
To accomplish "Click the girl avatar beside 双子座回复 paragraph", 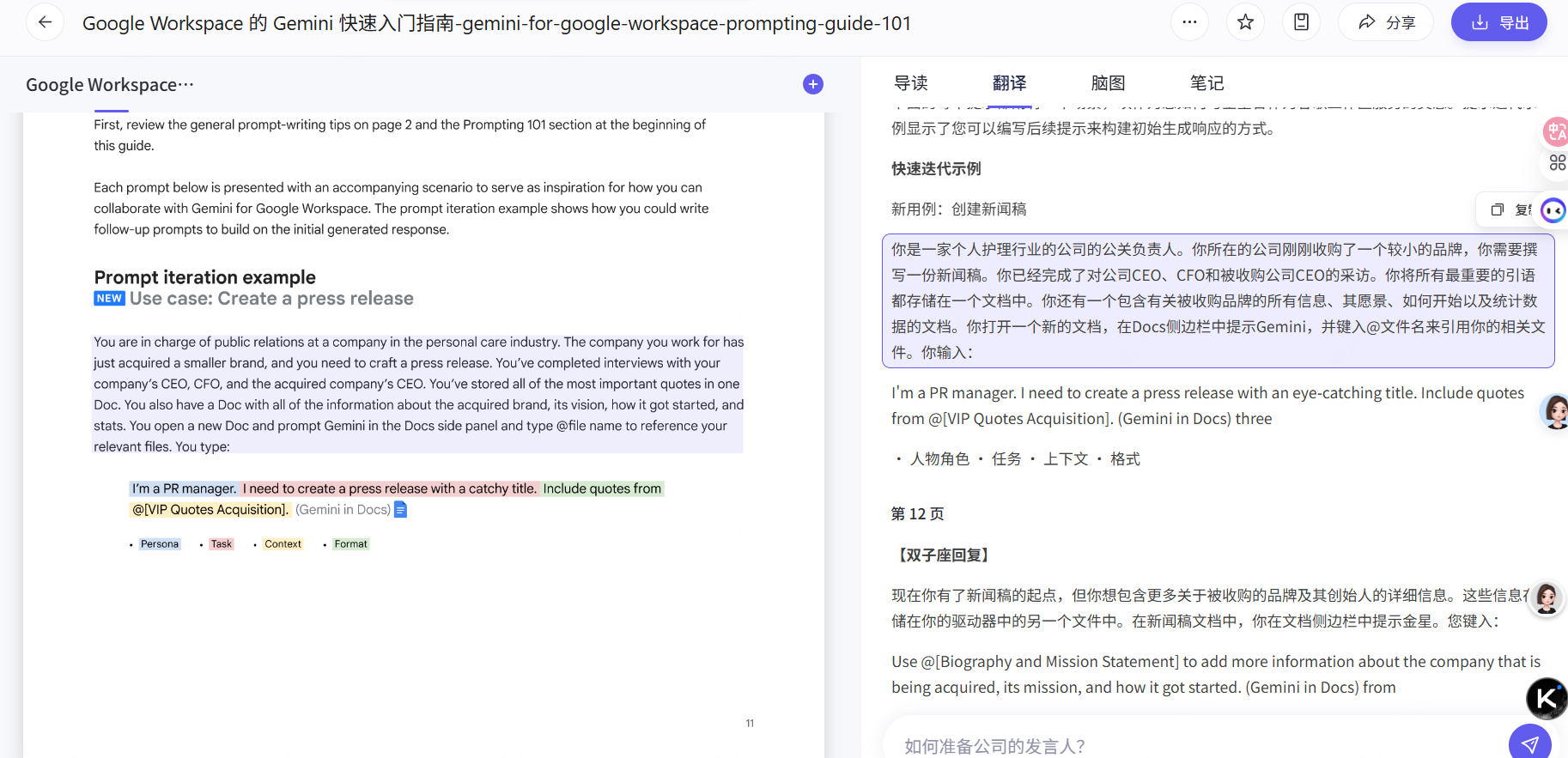I will click(1547, 598).
